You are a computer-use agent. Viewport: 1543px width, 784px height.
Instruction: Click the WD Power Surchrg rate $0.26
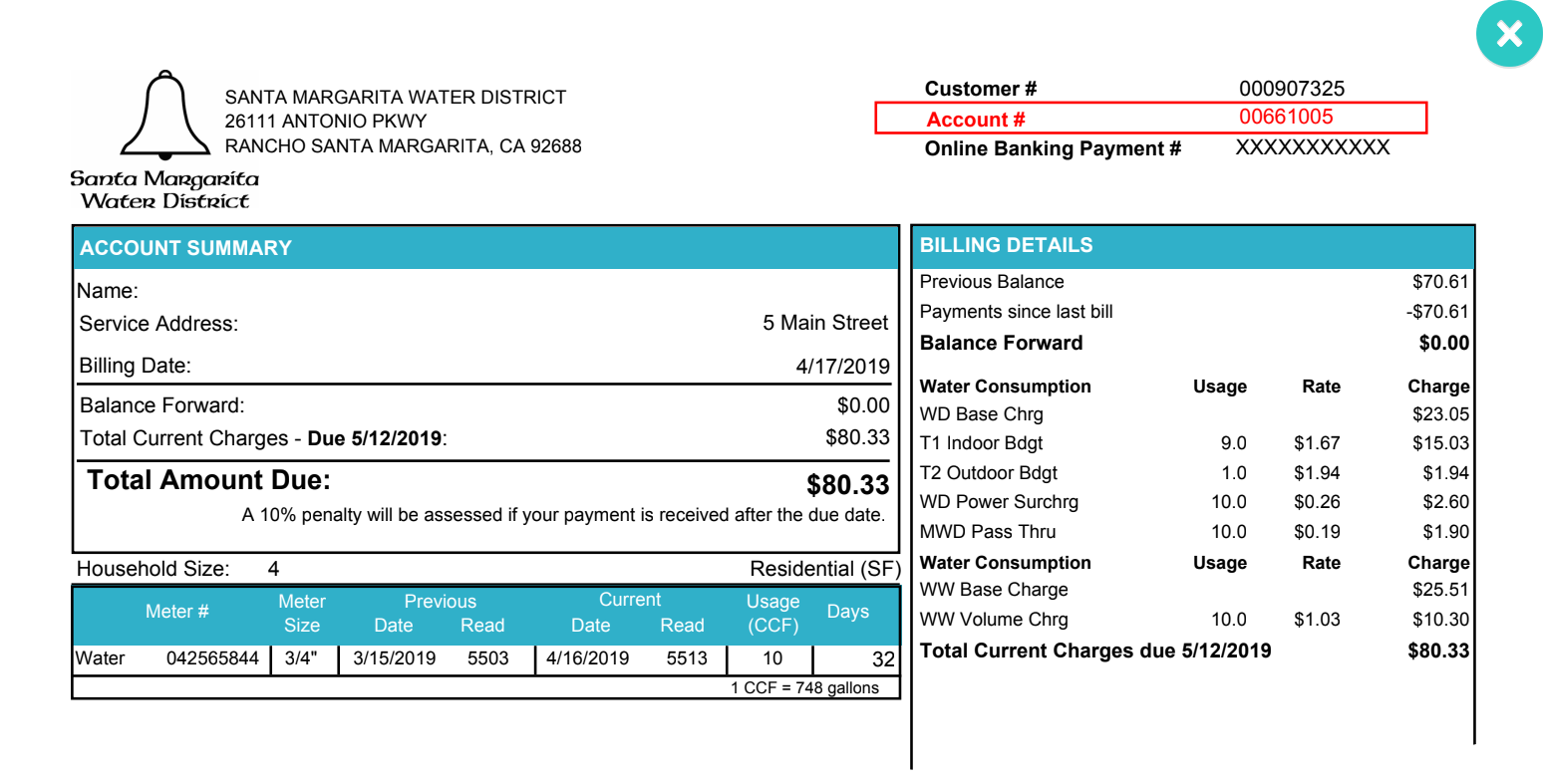tap(1317, 502)
